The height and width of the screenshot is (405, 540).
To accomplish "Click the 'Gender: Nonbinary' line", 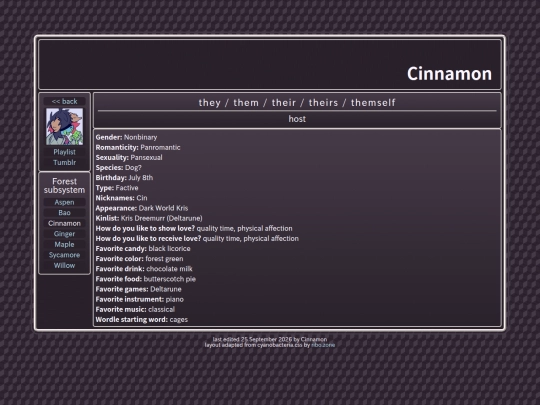I will pyautogui.click(x=126, y=137).
